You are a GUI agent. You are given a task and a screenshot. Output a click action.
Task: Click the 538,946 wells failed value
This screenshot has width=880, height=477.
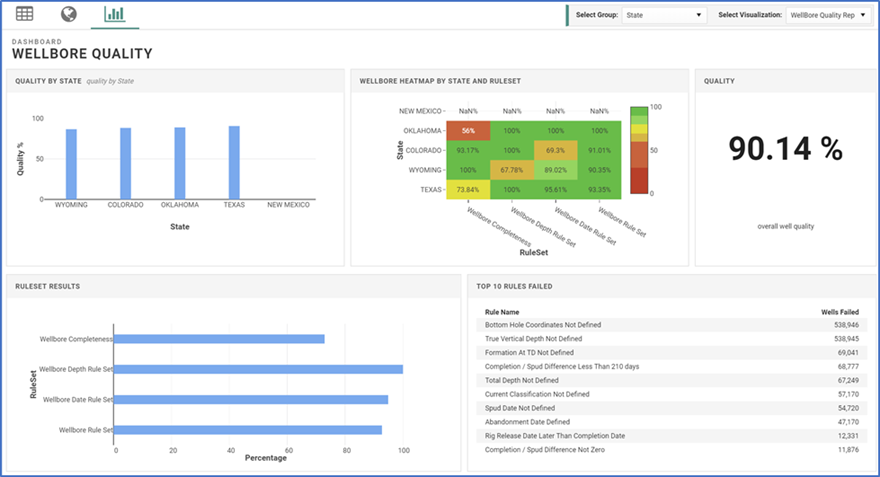[x=846, y=325]
